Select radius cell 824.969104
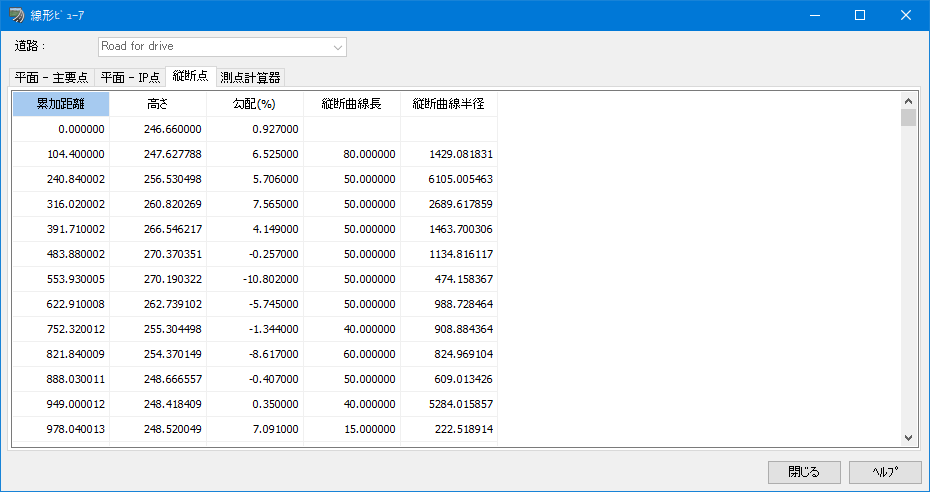Image resolution: width=930 pixels, height=492 pixels. pos(448,354)
